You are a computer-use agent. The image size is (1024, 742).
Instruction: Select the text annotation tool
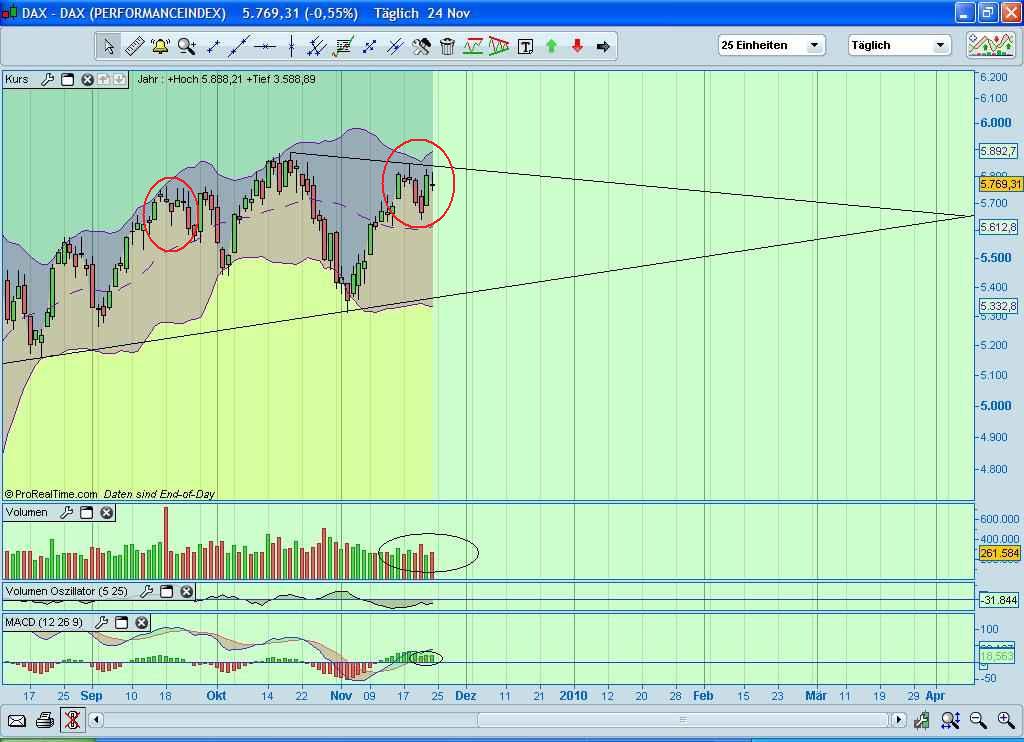[x=525, y=46]
